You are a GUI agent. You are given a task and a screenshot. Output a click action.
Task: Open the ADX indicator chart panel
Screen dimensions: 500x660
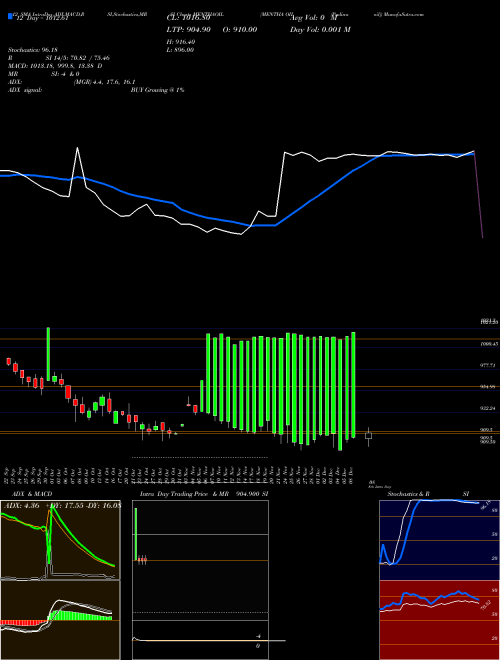pos(60,540)
